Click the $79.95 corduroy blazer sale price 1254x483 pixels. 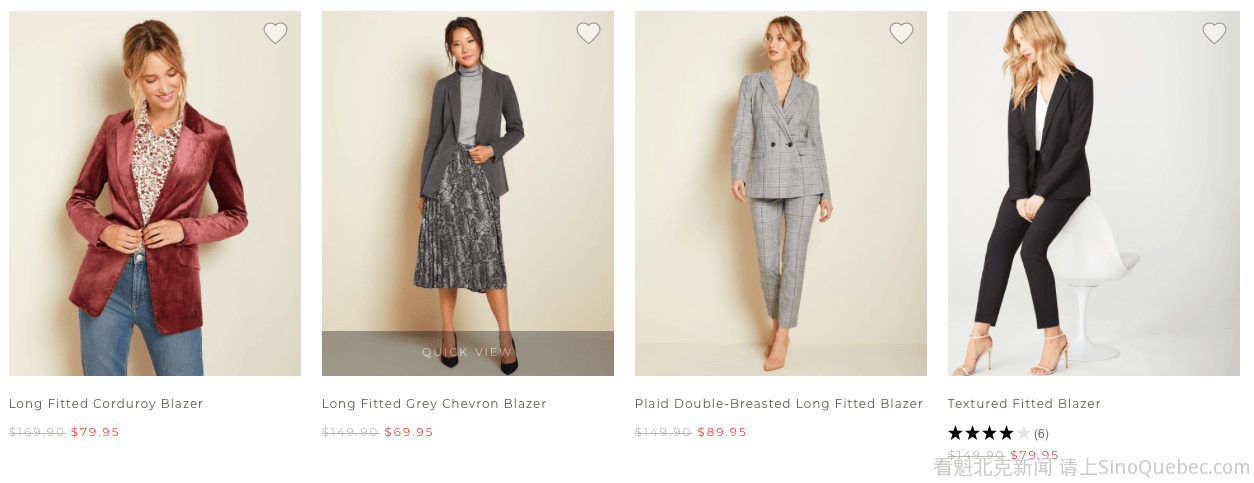[95, 432]
